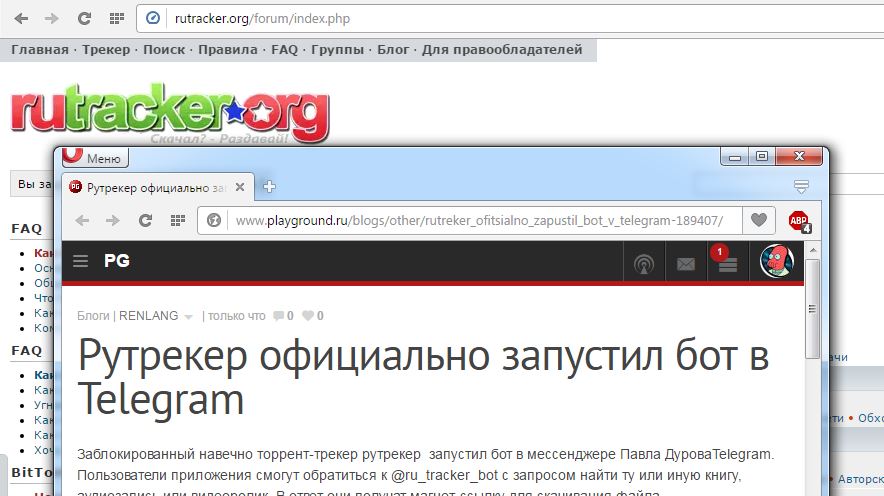Viewport: 884px width, 496px height.
Task: Open the Opera Меню button
Action: (95, 157)
